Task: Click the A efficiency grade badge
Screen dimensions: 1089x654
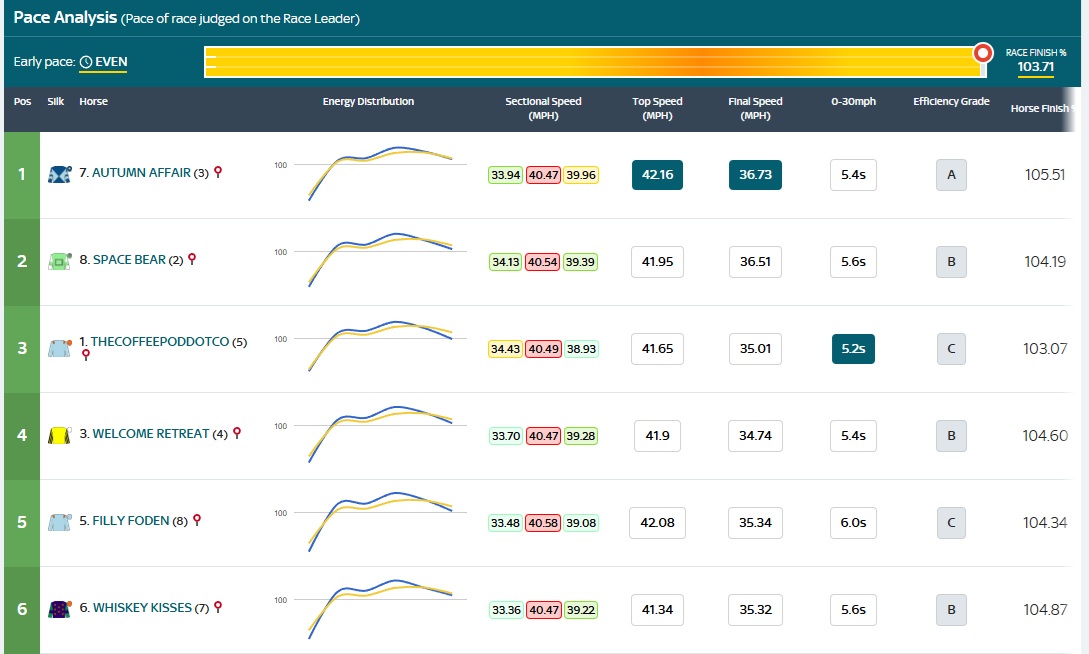Action: click(x=951, y=175)
